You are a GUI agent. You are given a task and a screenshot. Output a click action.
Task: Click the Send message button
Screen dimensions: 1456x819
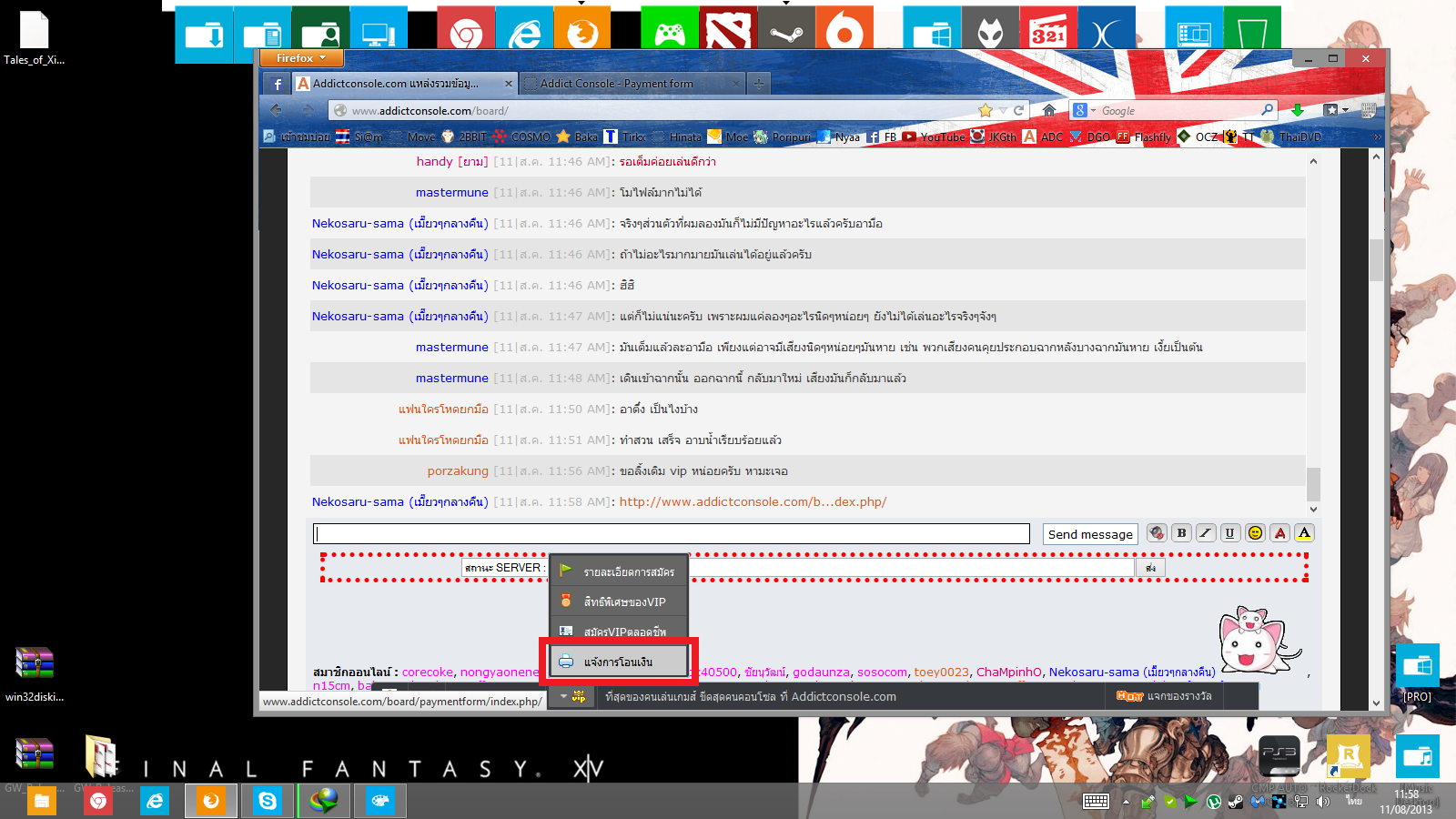click(1090, 534)
